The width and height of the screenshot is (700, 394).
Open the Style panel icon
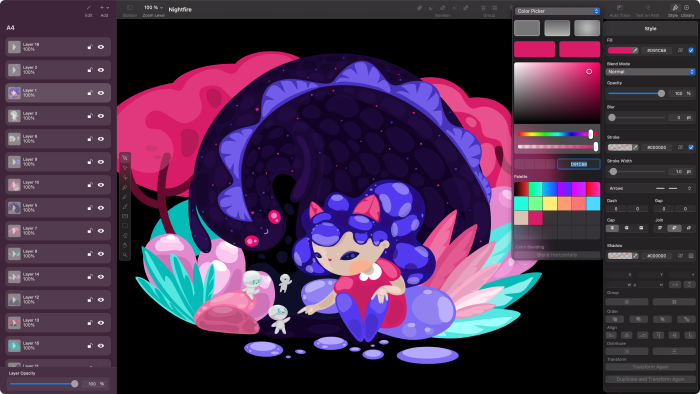tap(675, 8)
